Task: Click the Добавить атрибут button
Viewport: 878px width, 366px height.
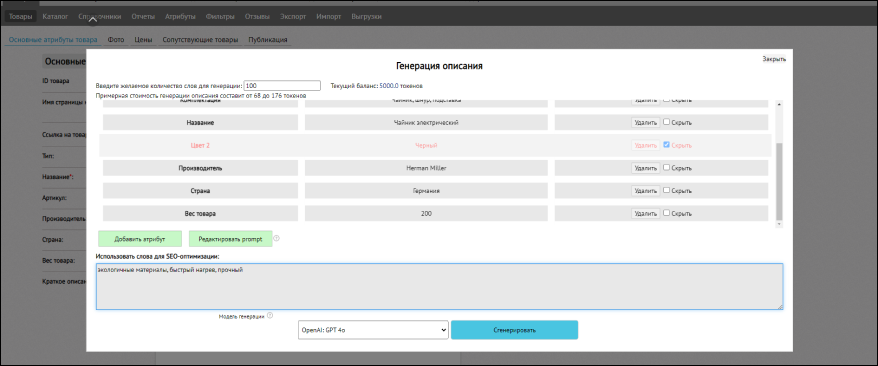Action: point(139,238)
